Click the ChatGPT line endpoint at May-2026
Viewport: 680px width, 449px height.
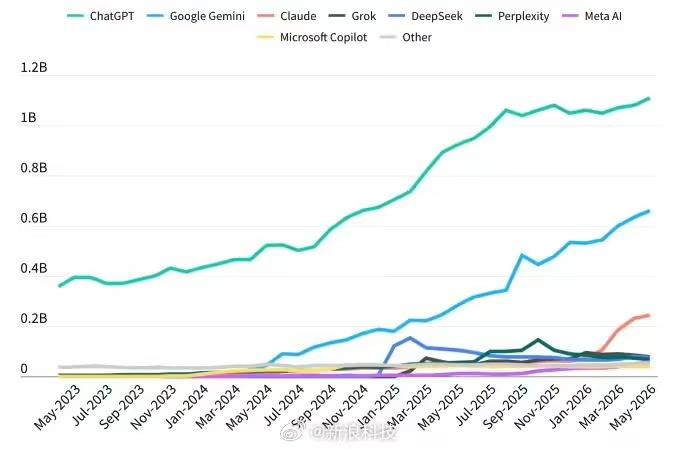coord(649,98)
